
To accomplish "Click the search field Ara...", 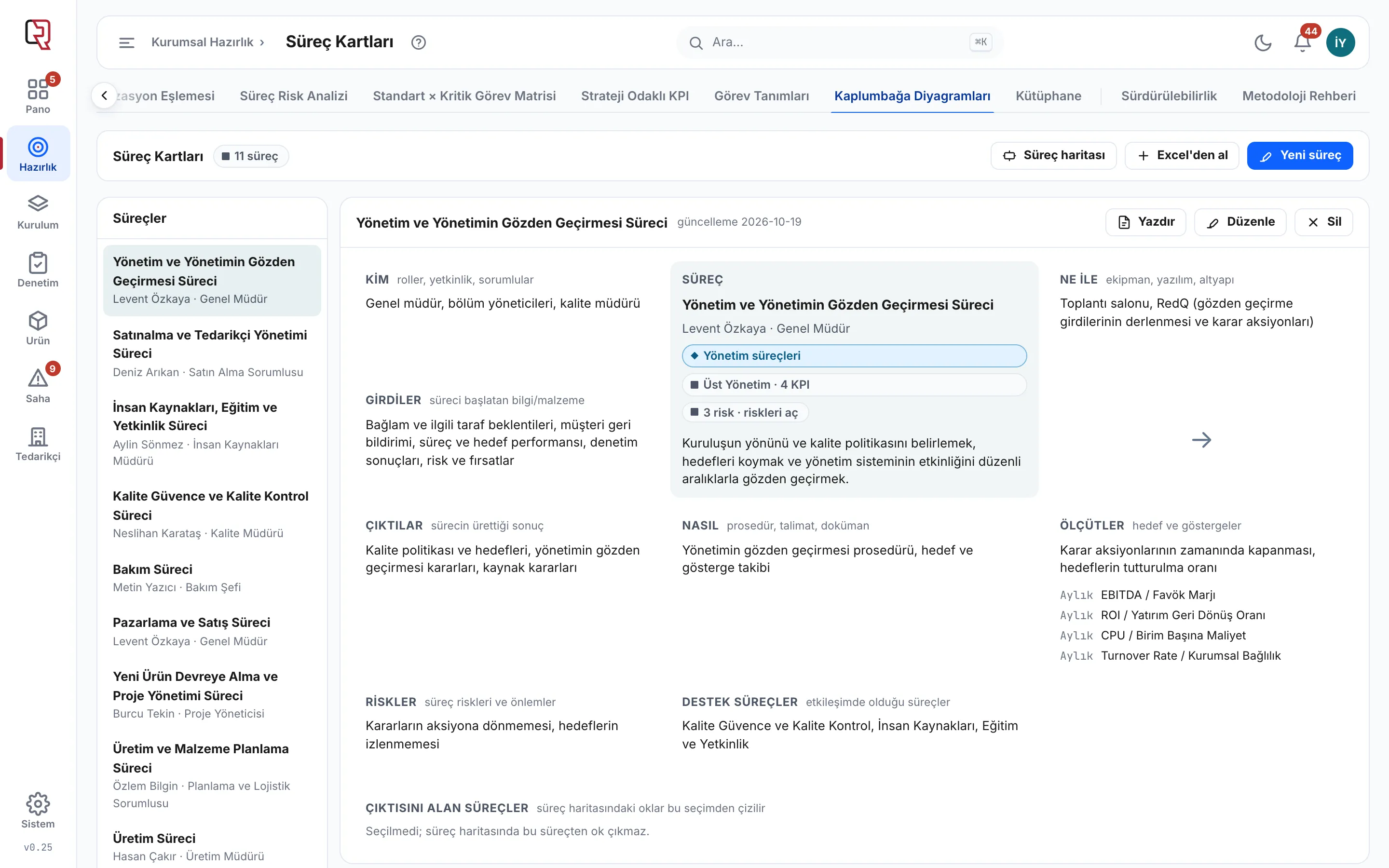I will coord(840,42).
